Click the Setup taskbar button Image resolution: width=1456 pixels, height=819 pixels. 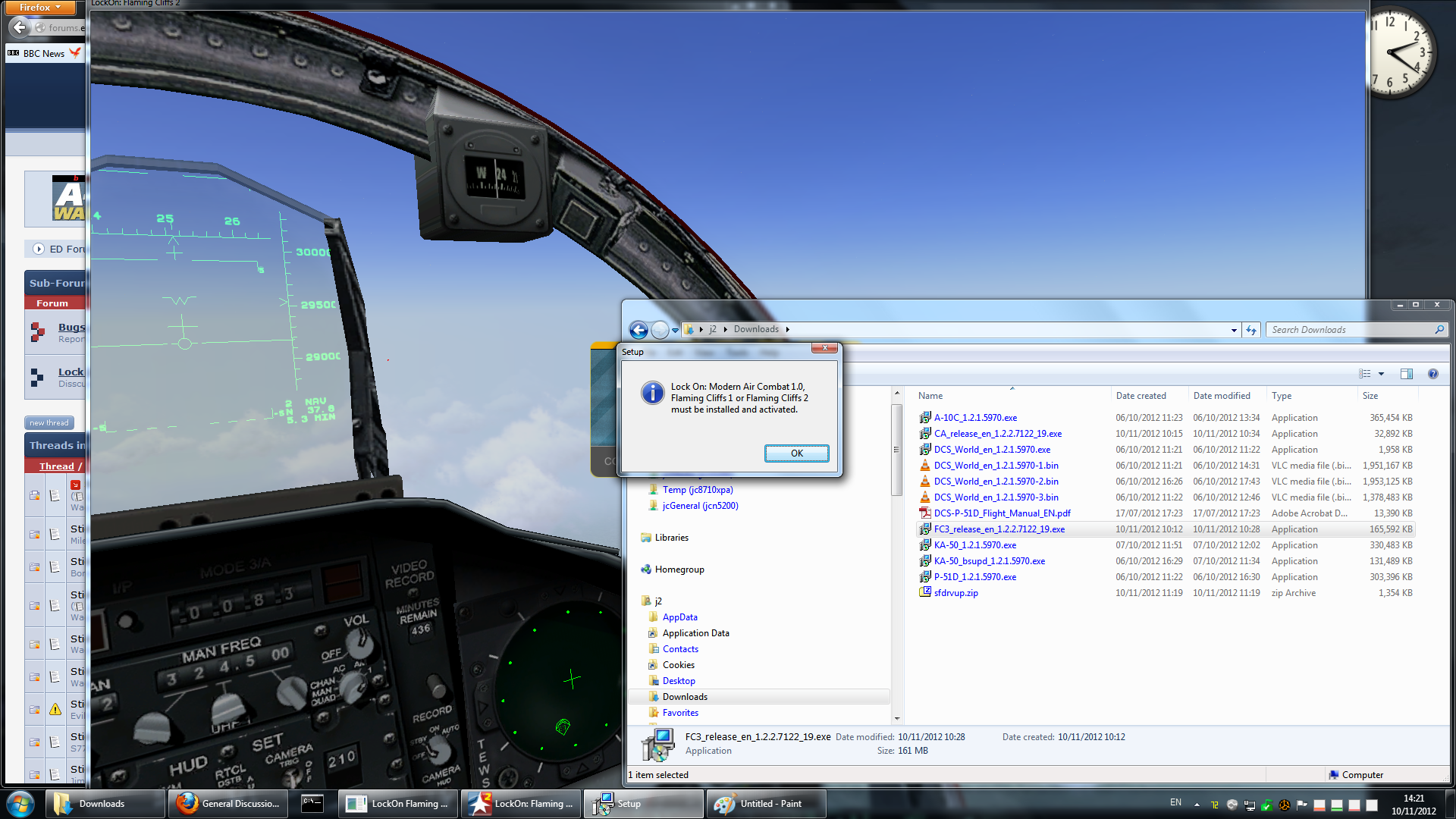(643, 804)
